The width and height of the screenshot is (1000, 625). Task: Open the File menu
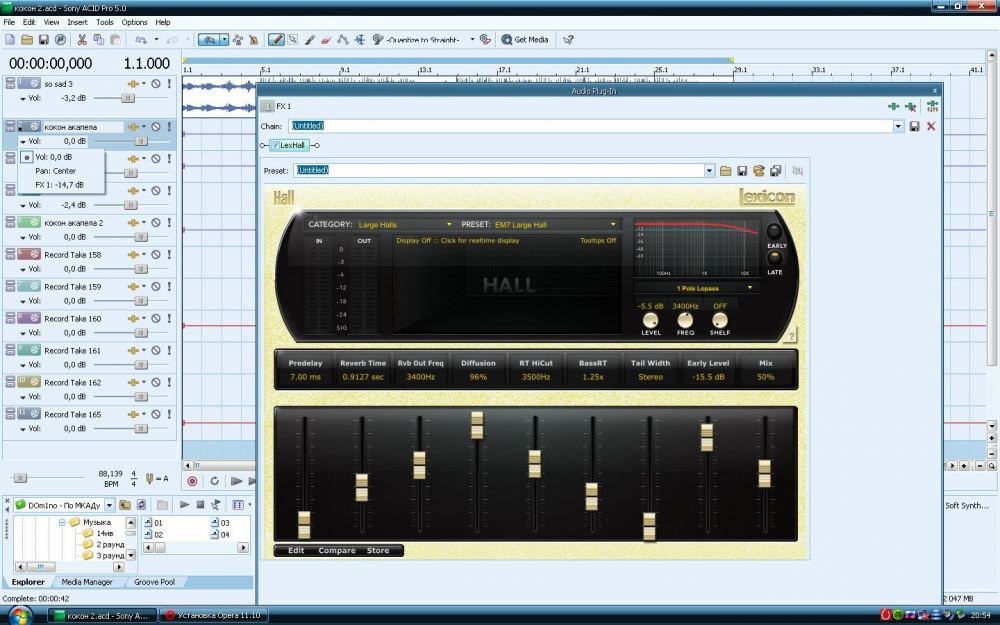(x=9, y=22)
